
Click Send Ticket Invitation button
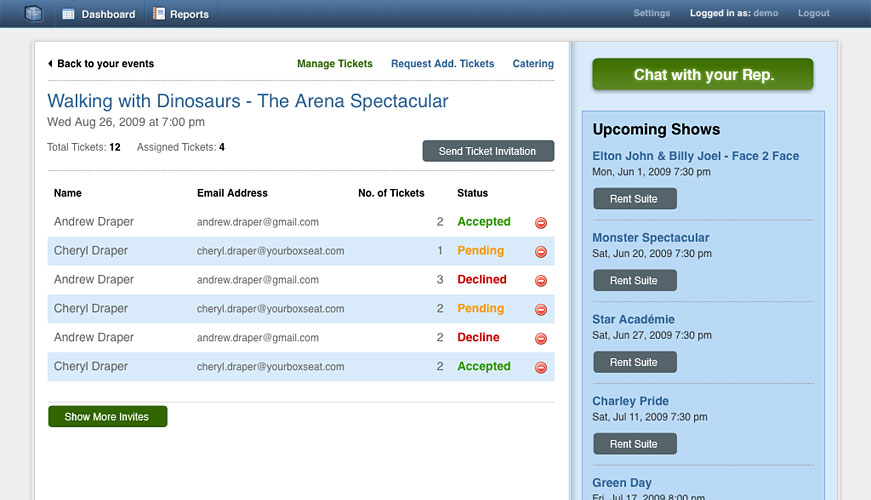tap(488, 151)
